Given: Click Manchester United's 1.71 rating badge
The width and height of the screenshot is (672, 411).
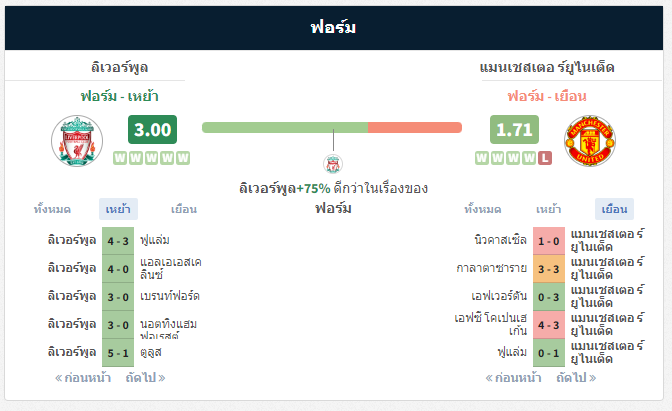Looking at the screenshot, I should tap(514, 129).
